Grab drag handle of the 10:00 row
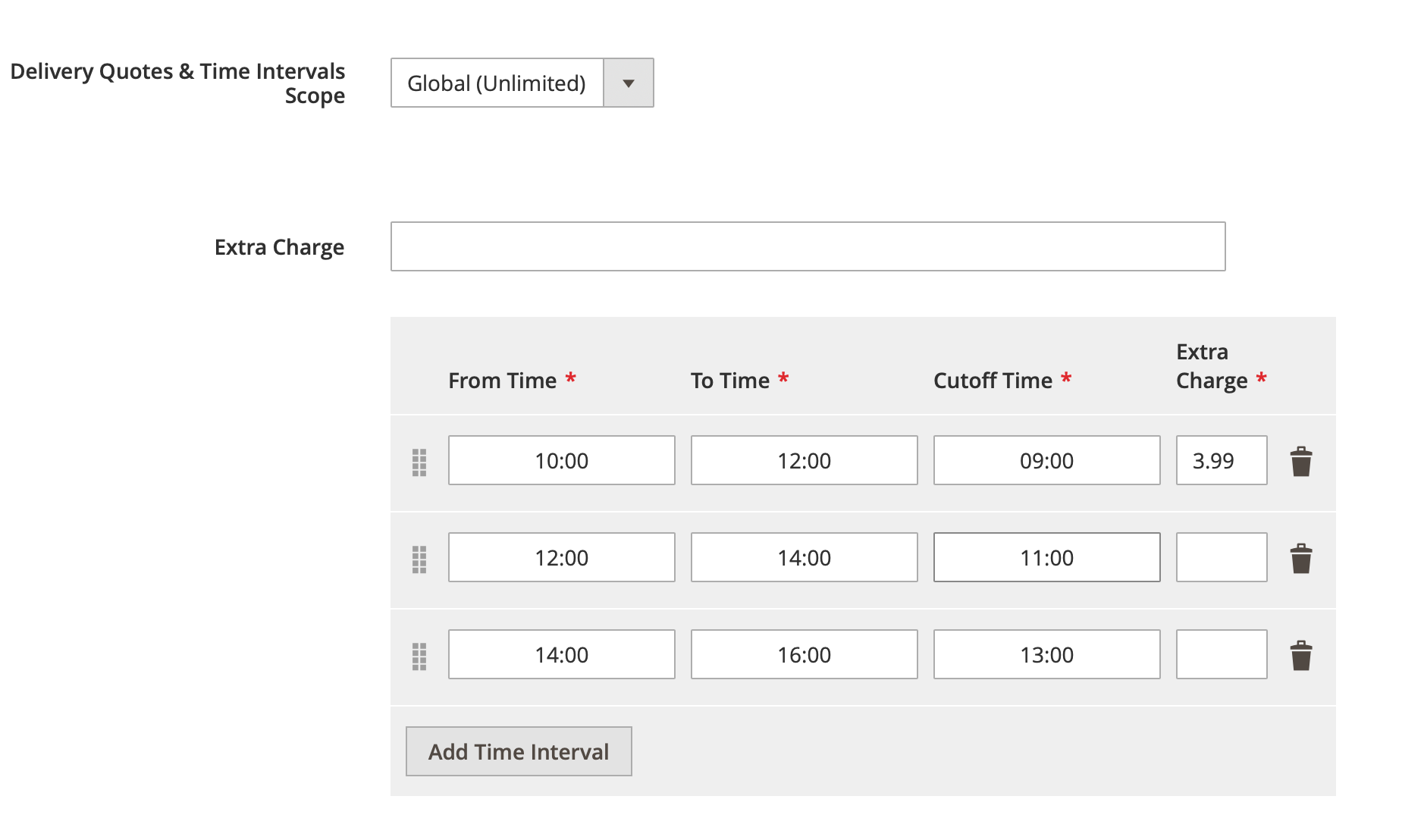The width and height of the screenshot is (1424, 840). (x=419, y=462)
